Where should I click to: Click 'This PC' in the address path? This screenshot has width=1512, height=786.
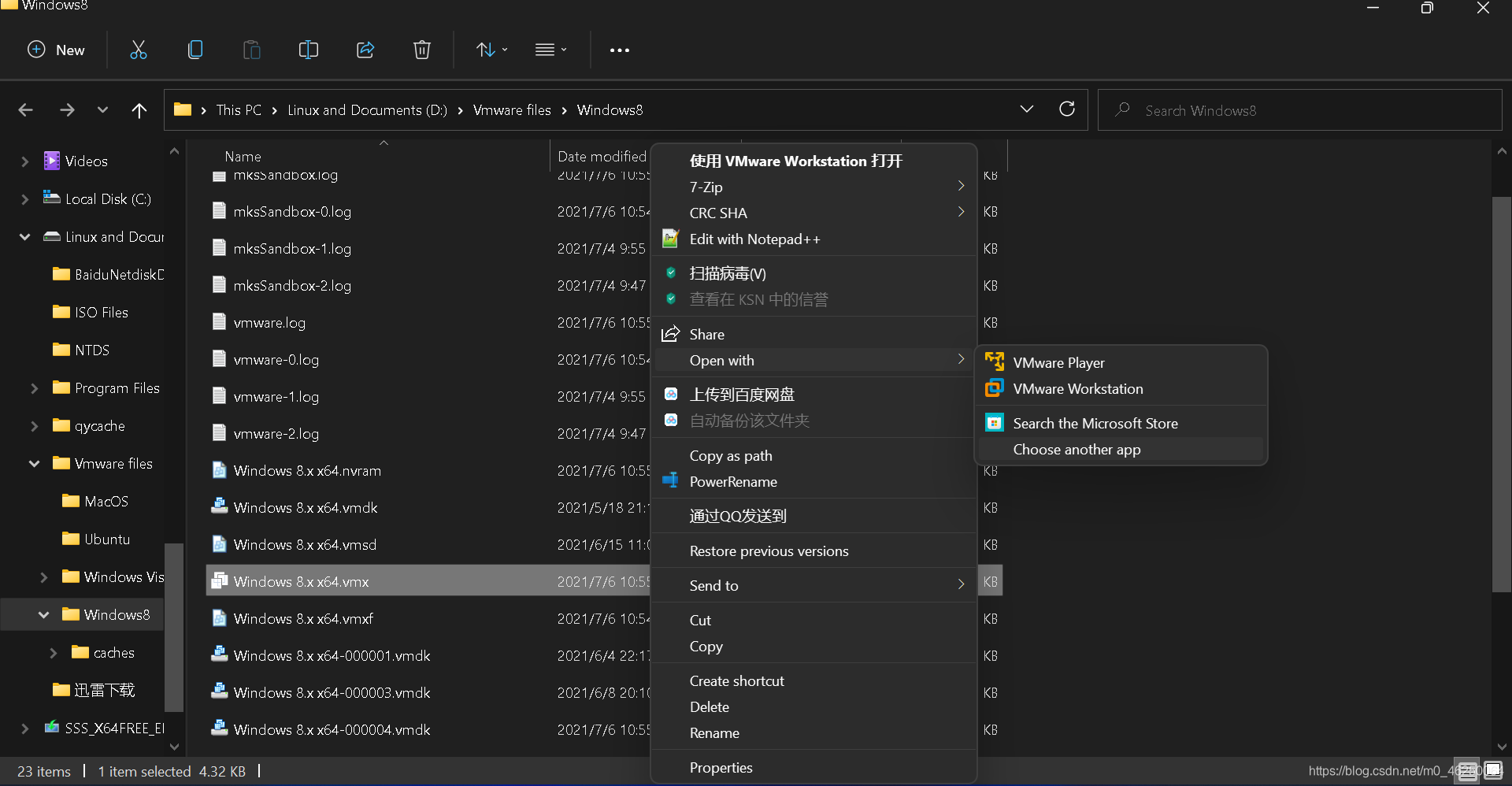pos(239,109)
